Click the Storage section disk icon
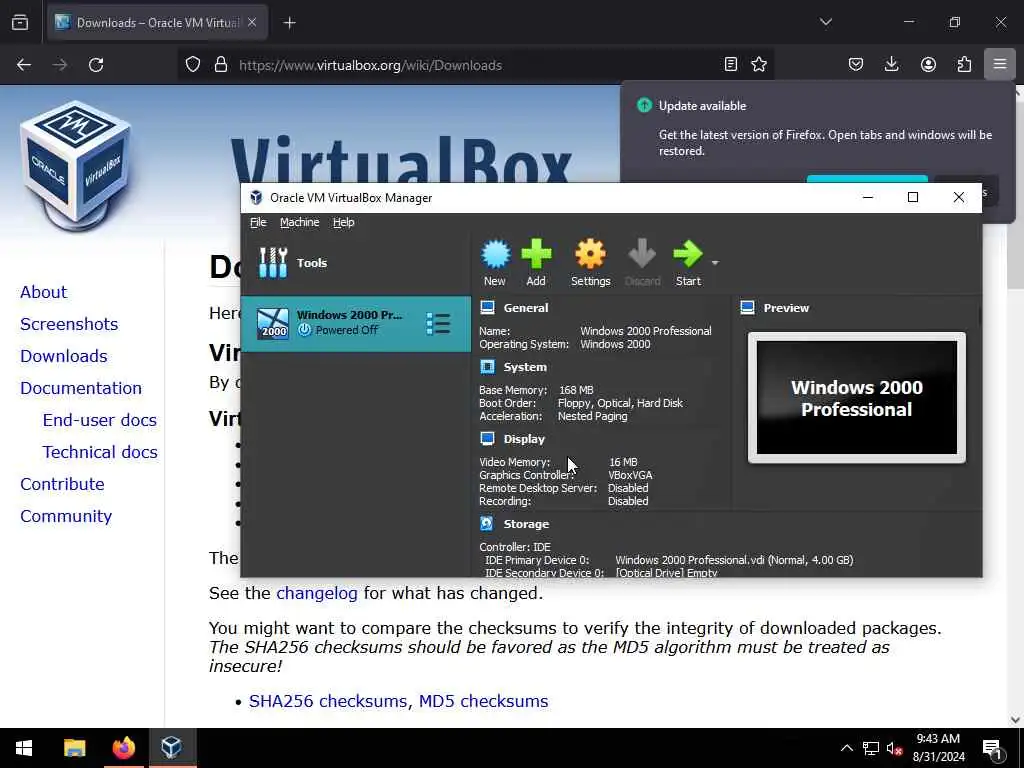Screen dimensions: 1024x768 [487, 524]
